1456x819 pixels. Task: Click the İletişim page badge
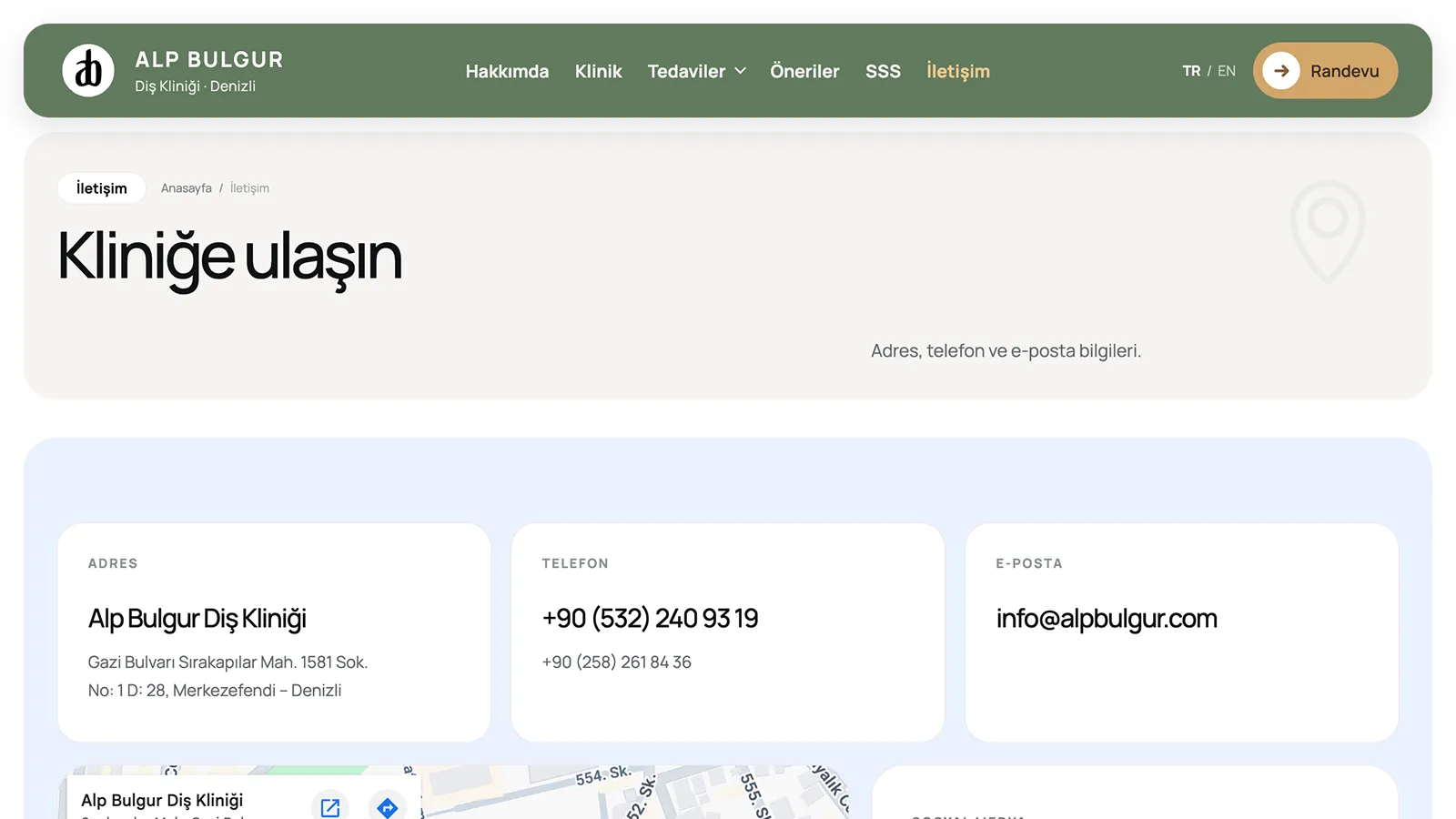click(102, 188)
